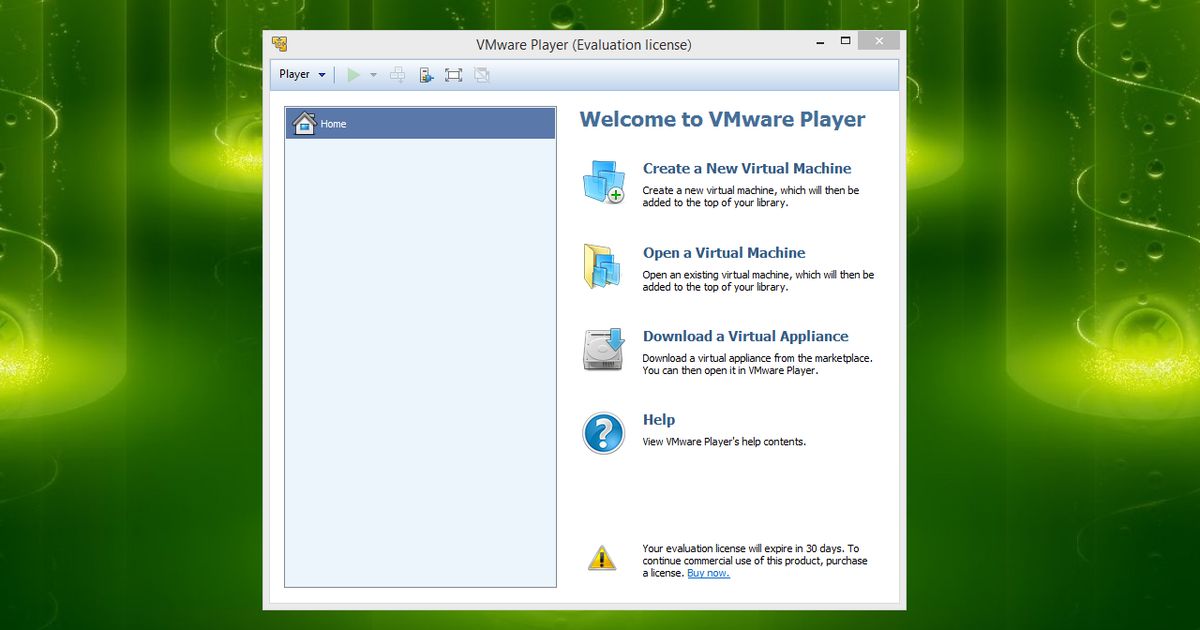Click the yellow license warning icon
The width and height of the screenshot is (1200, 630).
tap(602, 558)
